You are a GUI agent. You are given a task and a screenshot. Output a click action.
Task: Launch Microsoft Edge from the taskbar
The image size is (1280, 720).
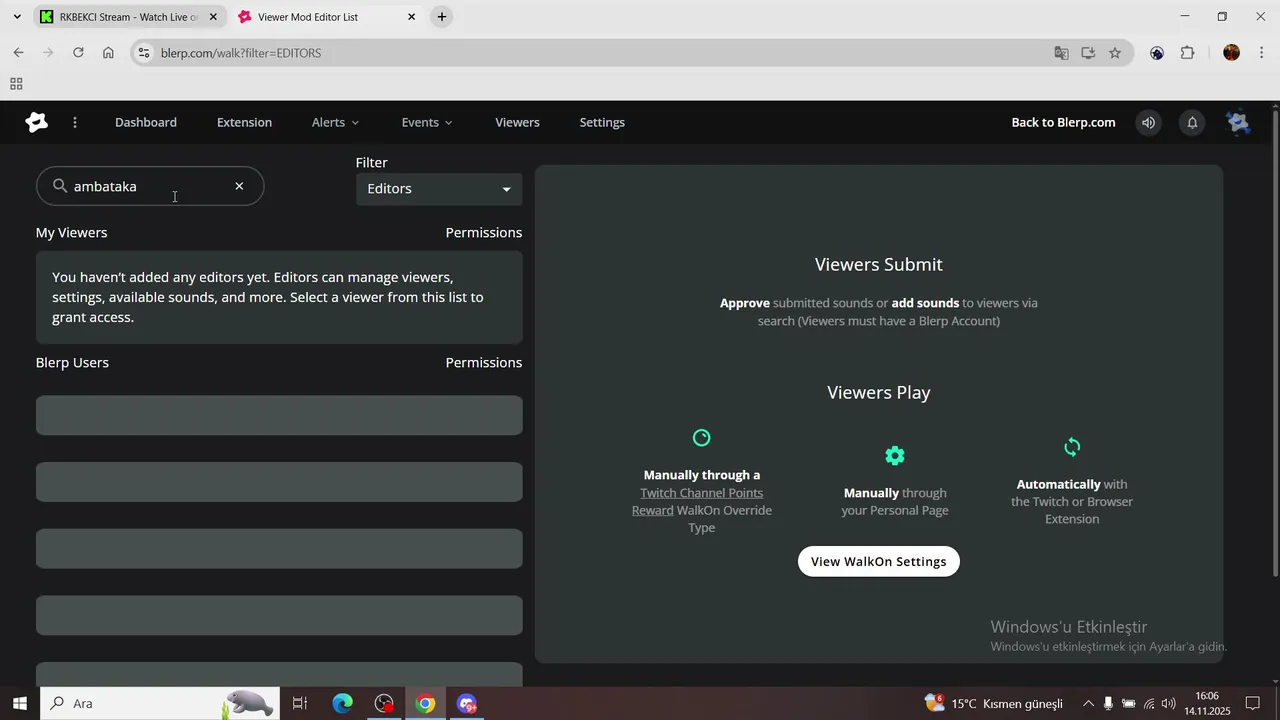coord(342,703)
